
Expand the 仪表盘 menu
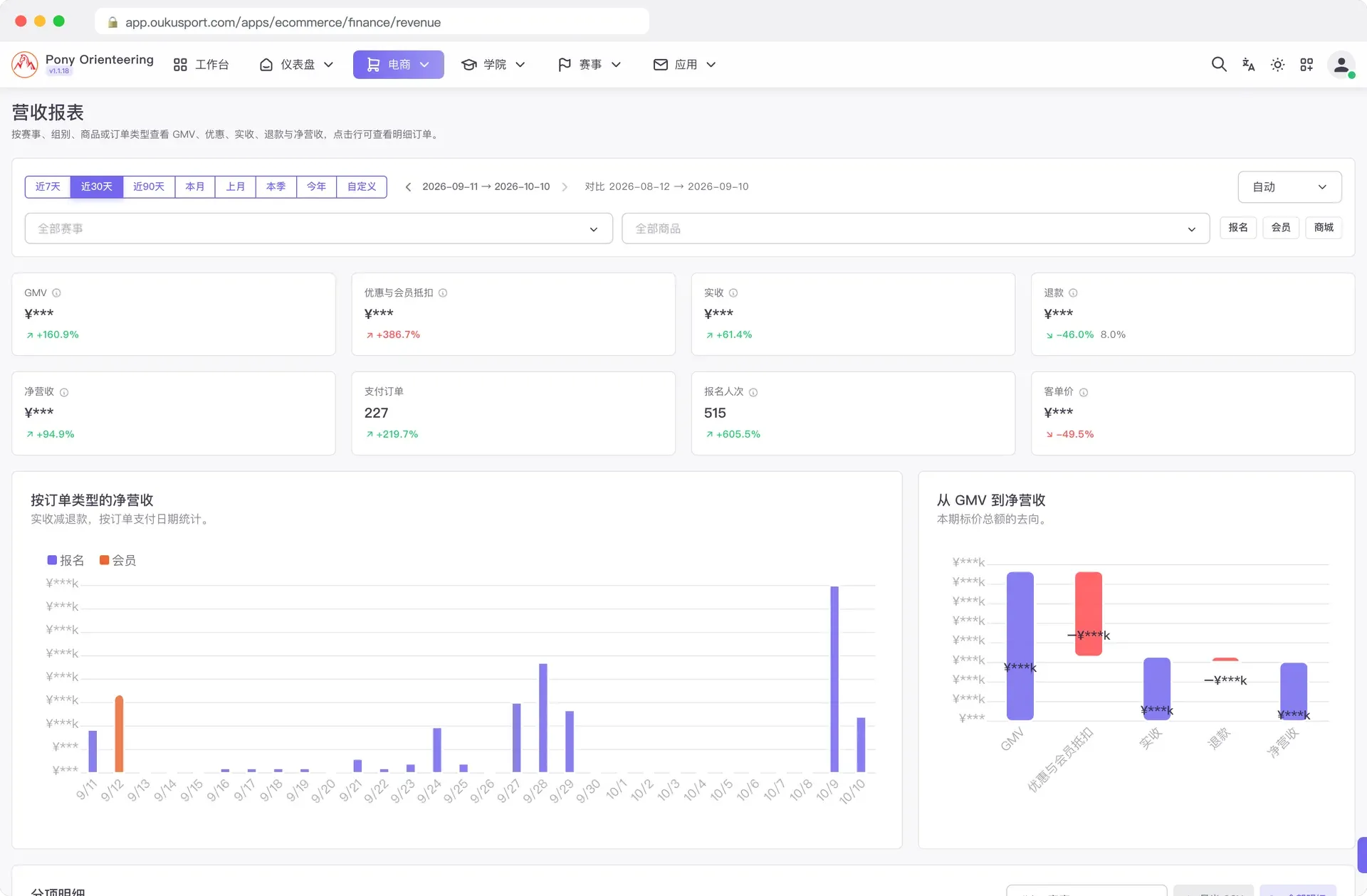tap(296, 65)
